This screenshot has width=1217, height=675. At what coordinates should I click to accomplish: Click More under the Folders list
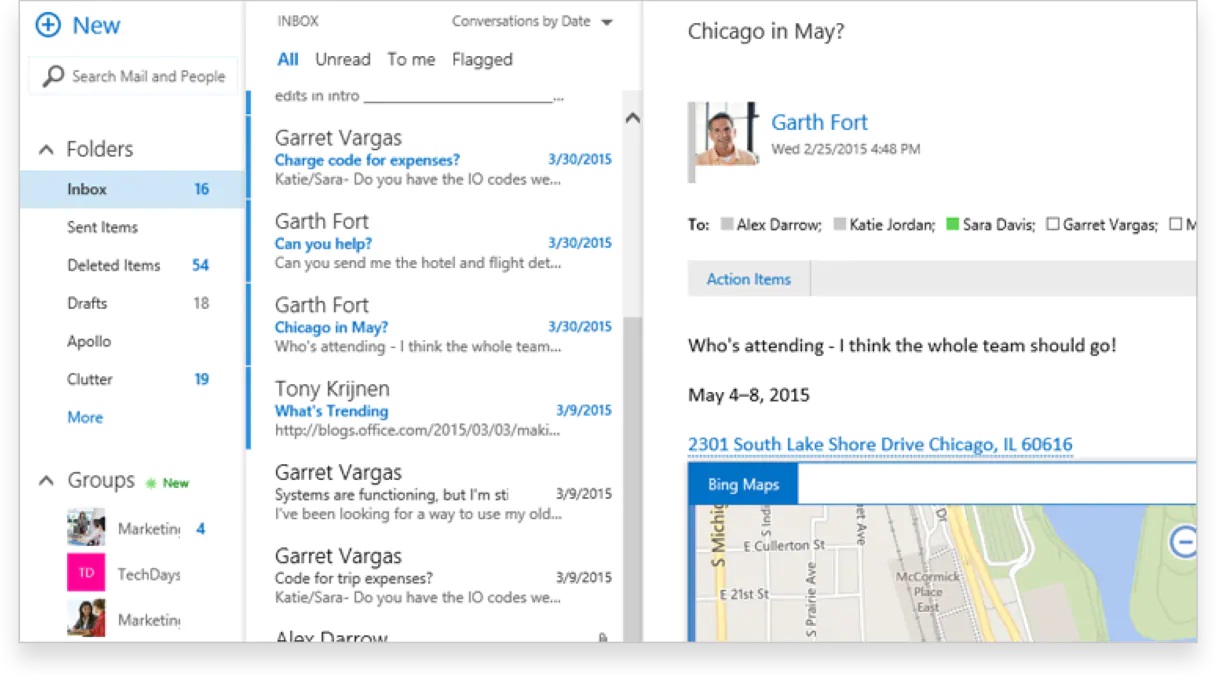pos(84,417)
